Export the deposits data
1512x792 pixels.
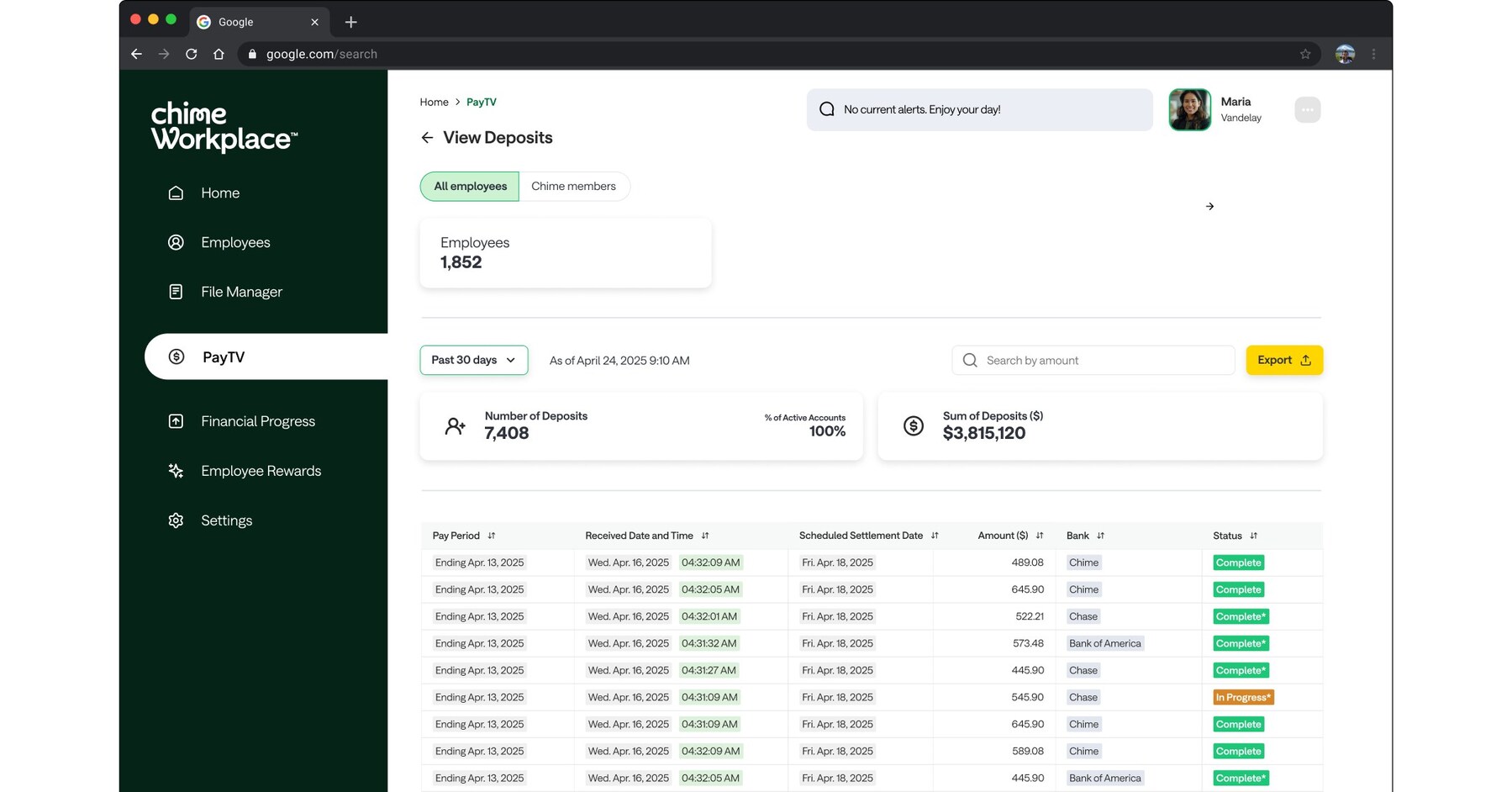[1283, 360]
